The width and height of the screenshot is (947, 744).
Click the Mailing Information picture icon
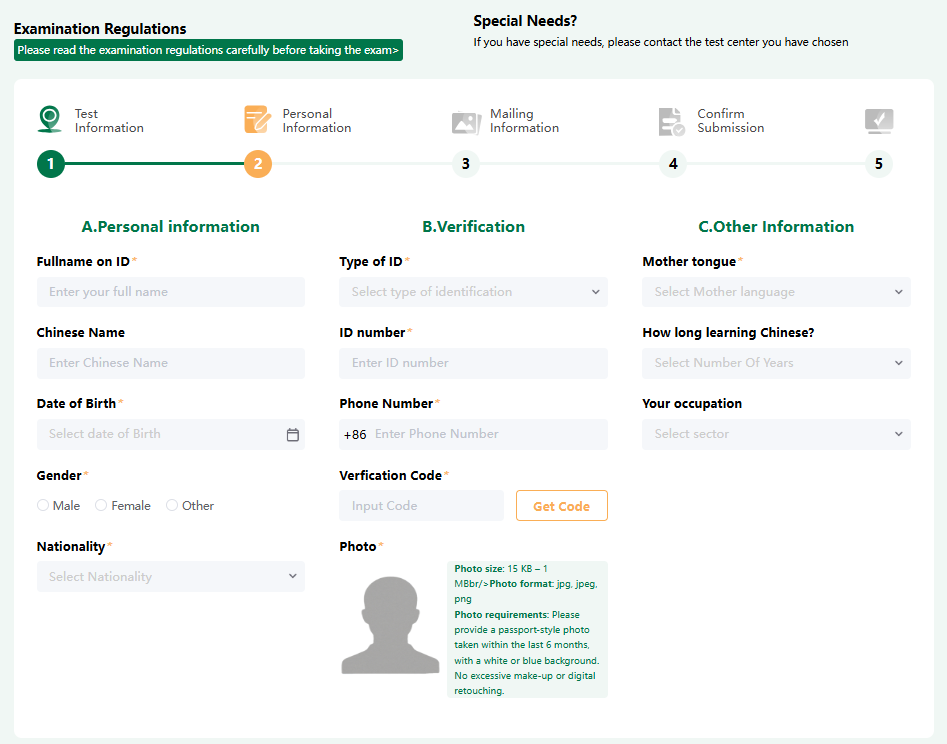(x=466, y=122)
